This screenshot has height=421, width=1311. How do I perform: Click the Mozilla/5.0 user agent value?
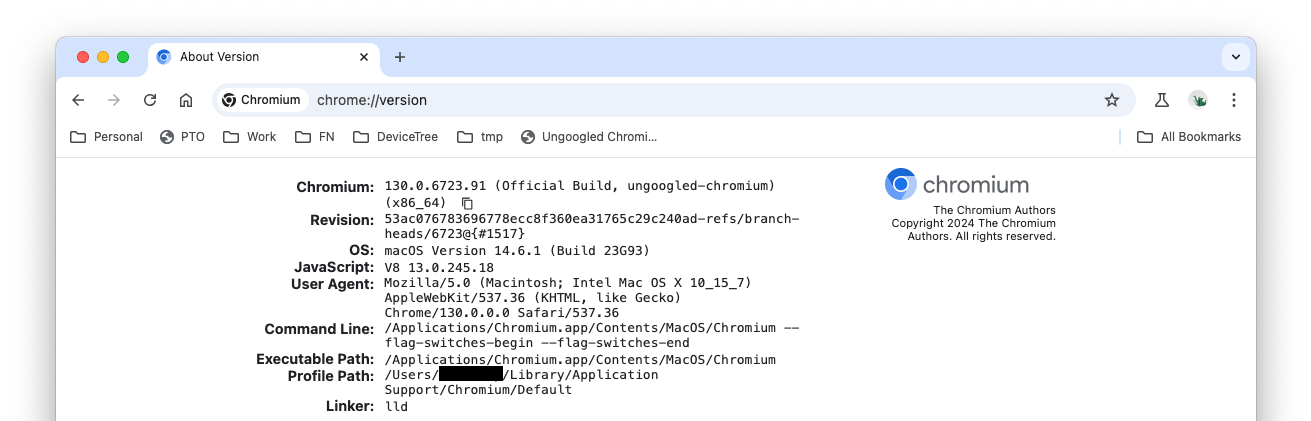click(x=568, y=298)
